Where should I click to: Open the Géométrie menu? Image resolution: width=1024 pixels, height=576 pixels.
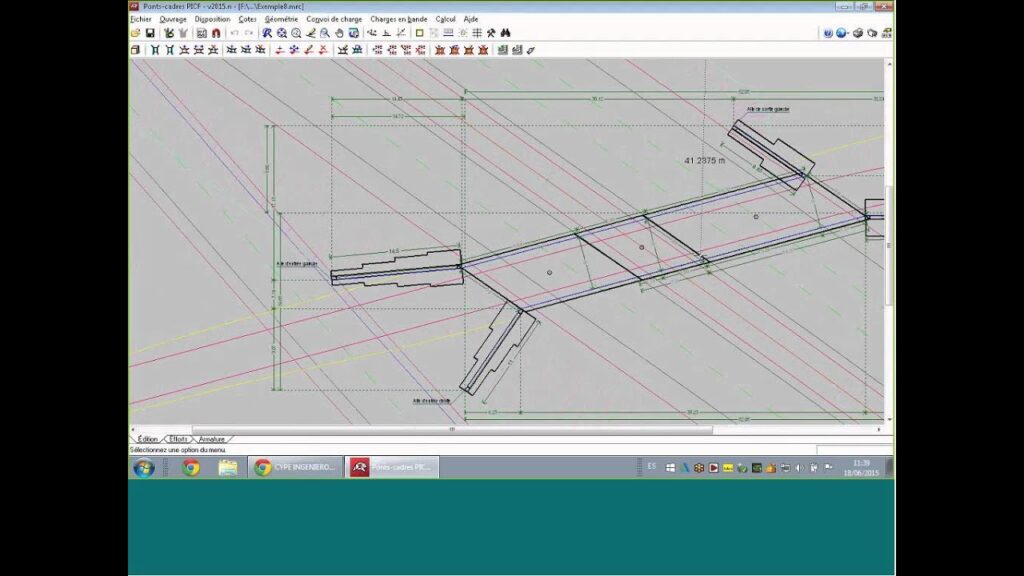pos(281,19)
